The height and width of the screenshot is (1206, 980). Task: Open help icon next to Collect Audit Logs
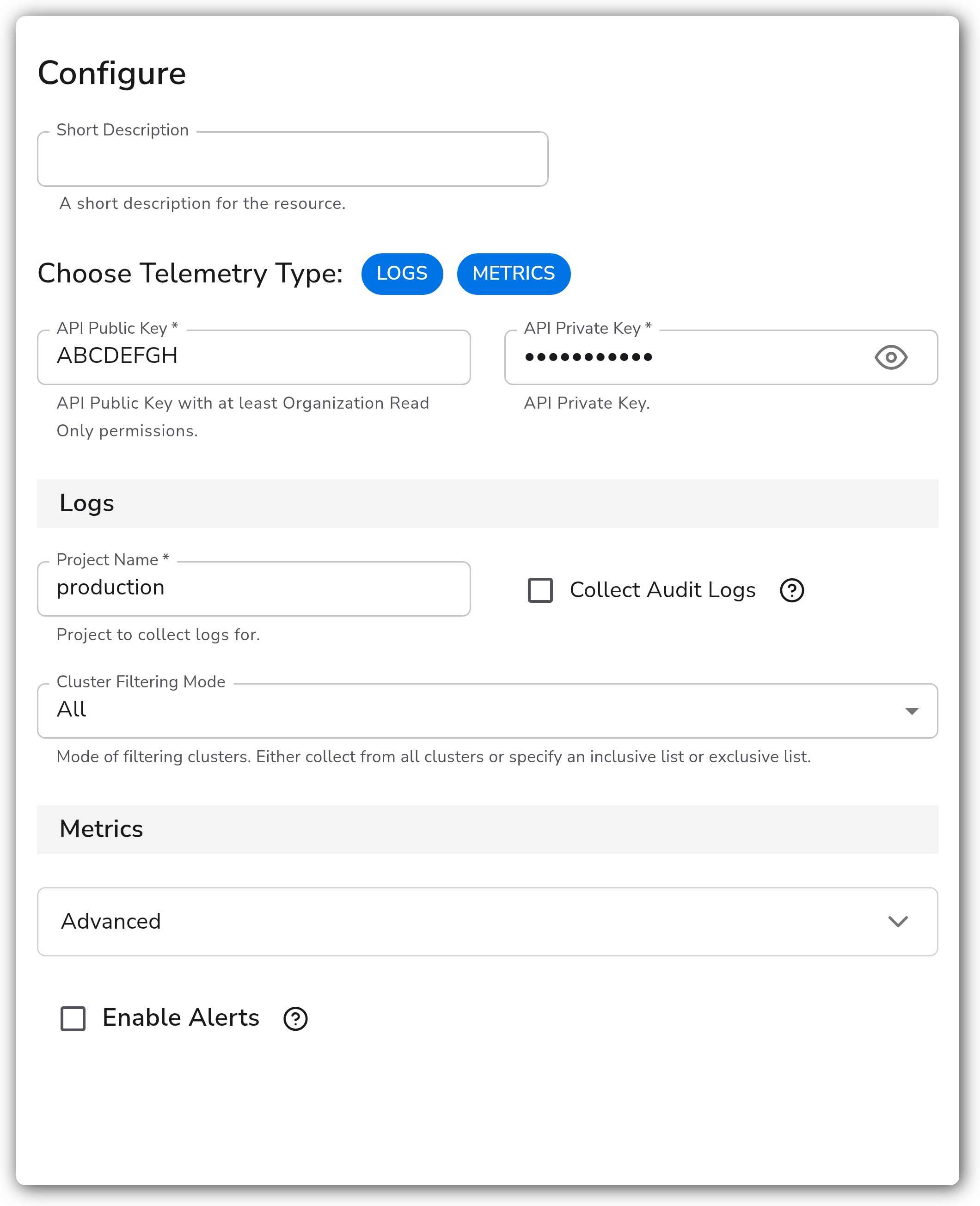pyautogui.click(x=791, y=590)
